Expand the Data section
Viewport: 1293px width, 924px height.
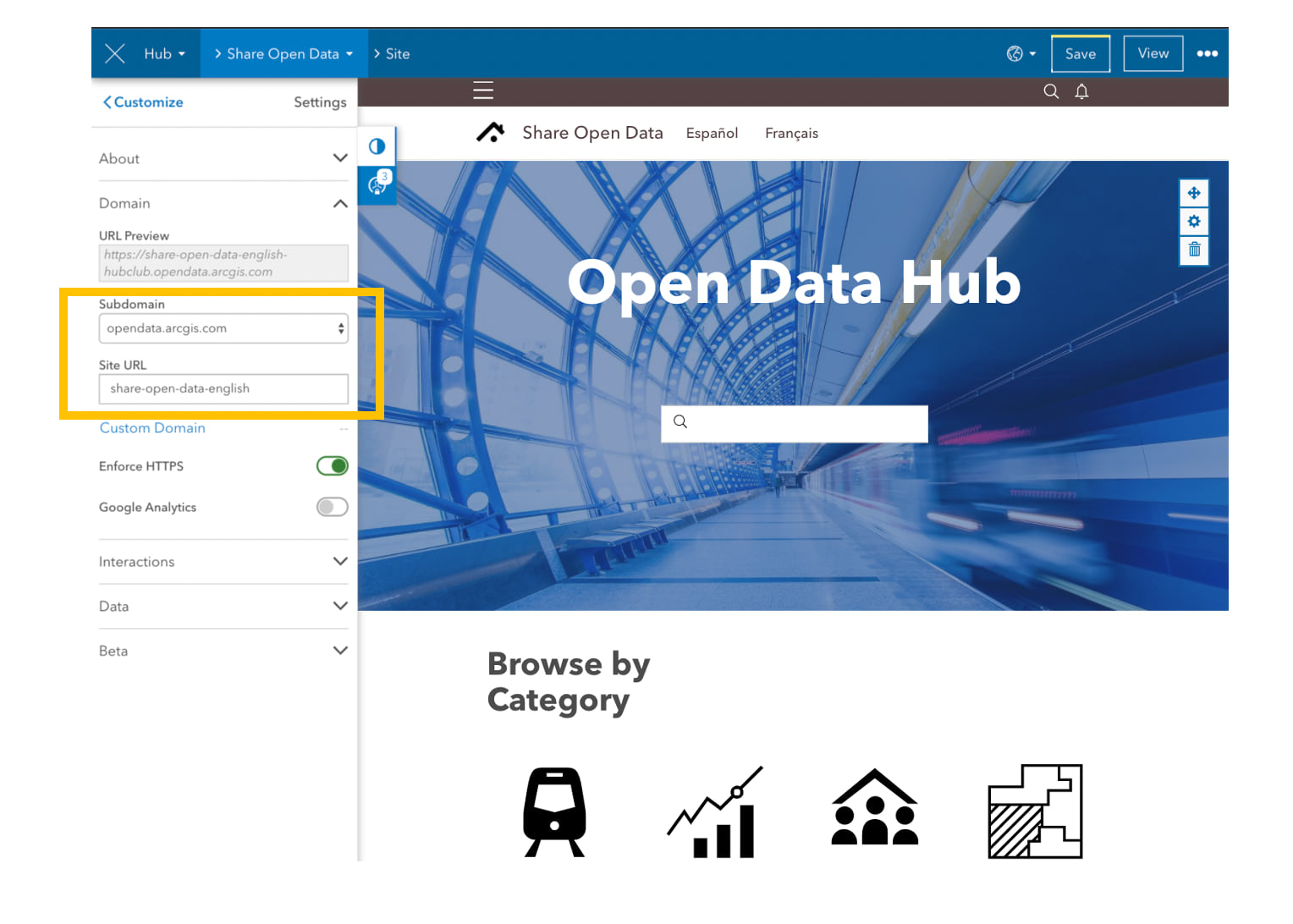tap(223, 606)
